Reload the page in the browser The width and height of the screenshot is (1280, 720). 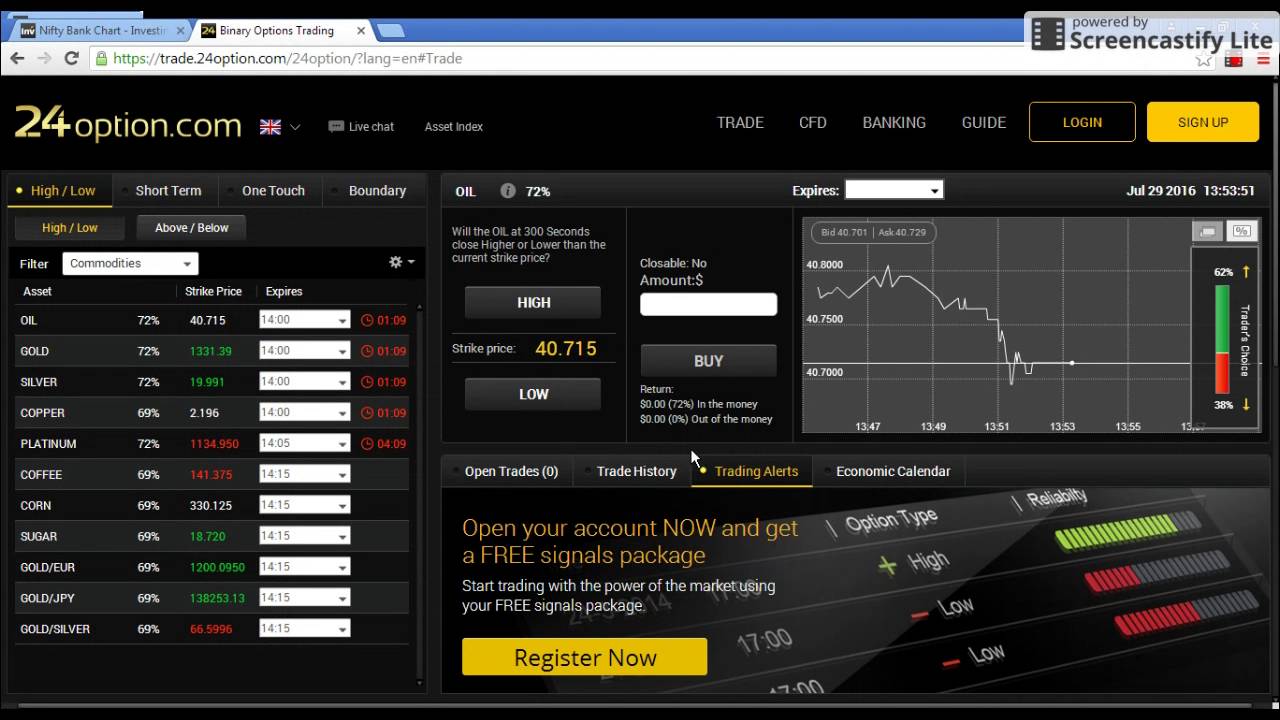coord(71,58)
